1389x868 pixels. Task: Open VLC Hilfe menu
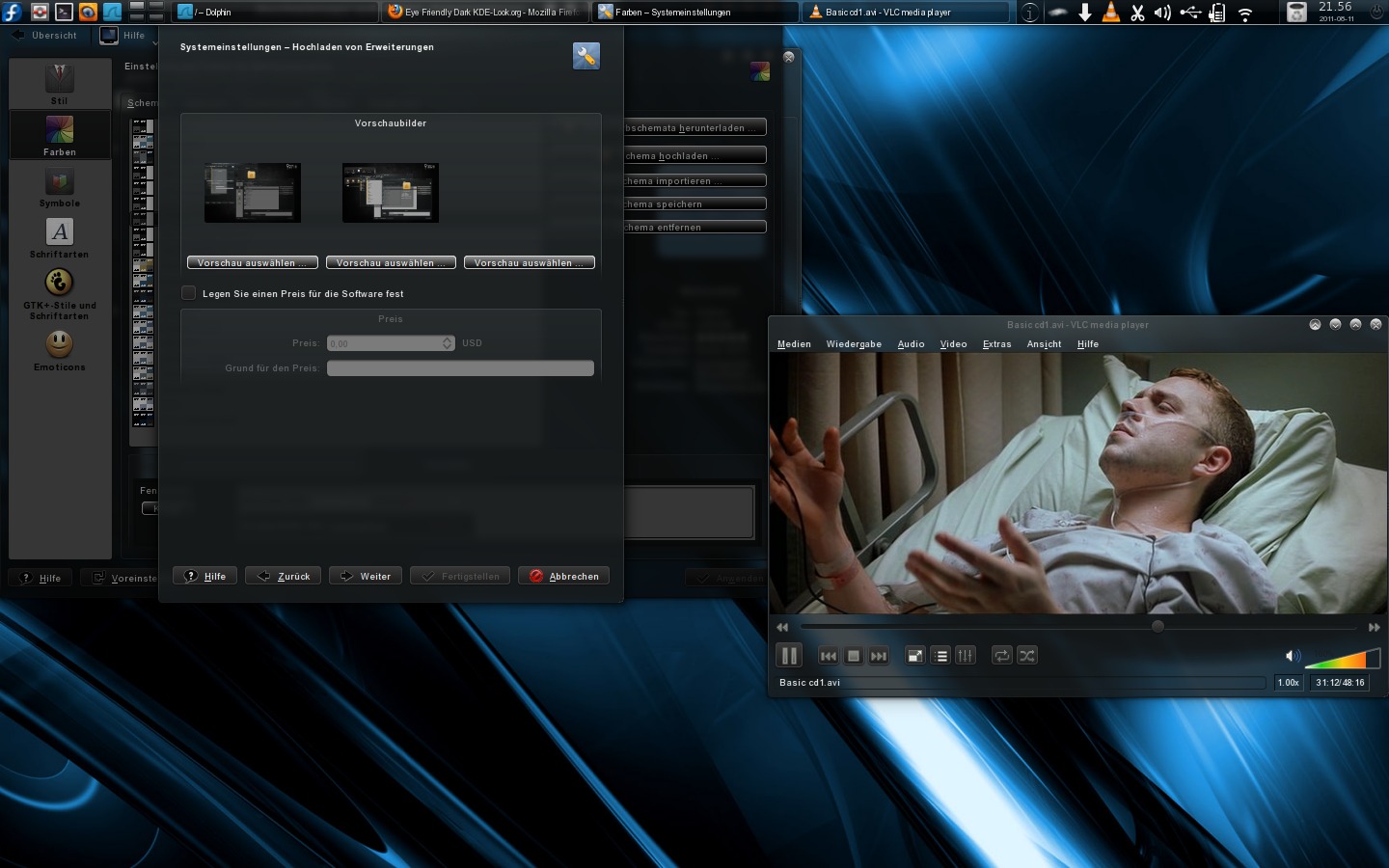click(x=1088, y=344)
